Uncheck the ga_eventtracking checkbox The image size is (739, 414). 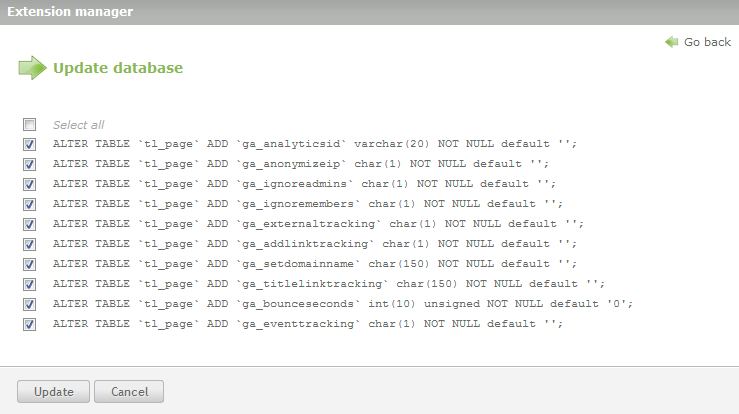[30, 324]
